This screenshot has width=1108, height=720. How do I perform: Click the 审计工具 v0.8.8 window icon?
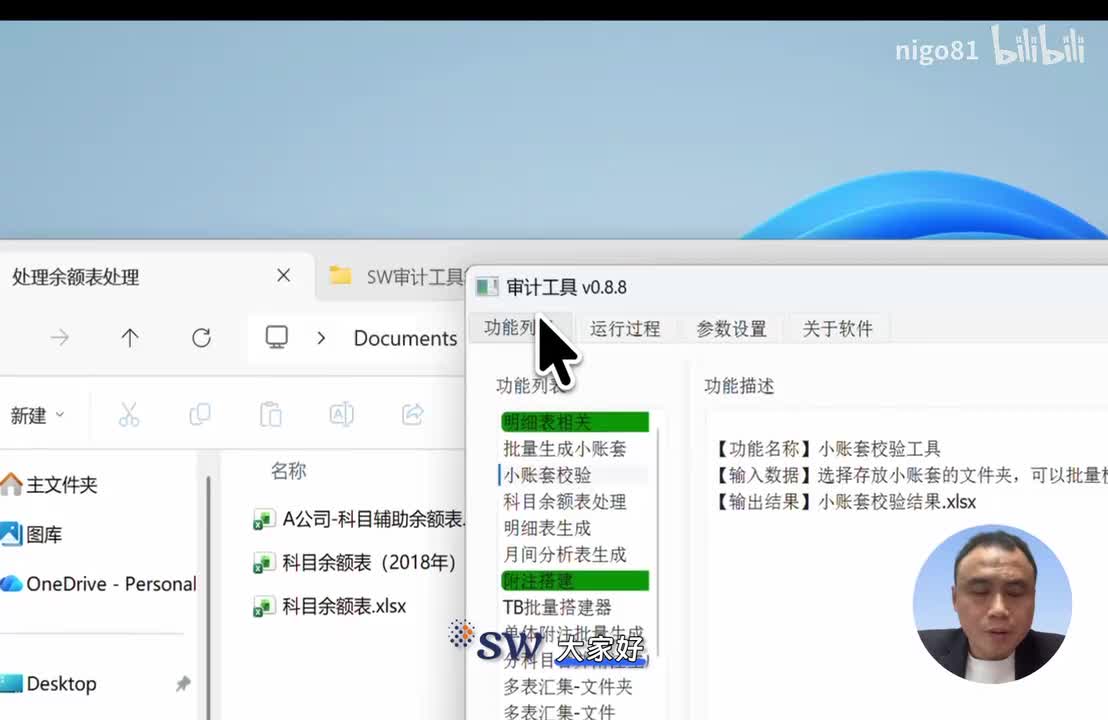point(486,287)
